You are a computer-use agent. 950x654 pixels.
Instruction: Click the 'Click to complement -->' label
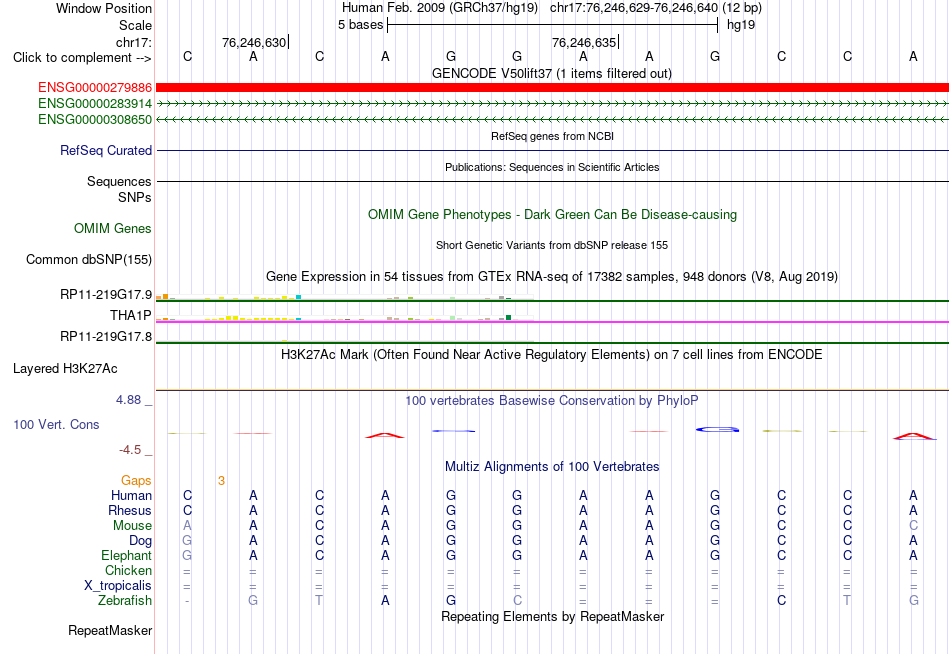(x=82, y=58)
